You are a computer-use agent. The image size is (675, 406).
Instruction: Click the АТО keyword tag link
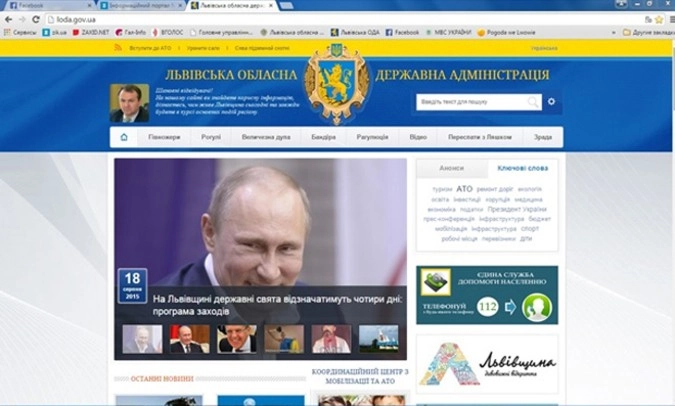[x=464, y=188]
